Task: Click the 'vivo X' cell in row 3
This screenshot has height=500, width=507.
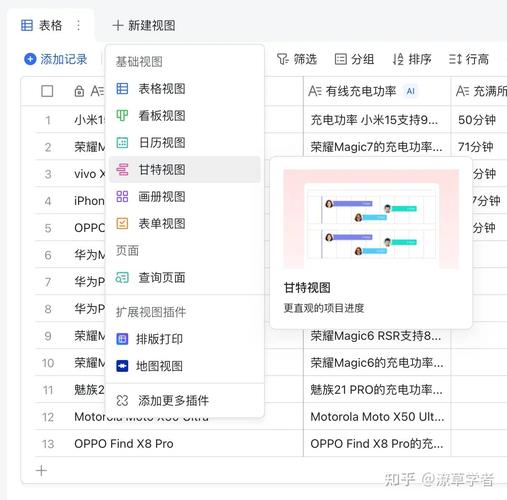Action: [89, 174]
